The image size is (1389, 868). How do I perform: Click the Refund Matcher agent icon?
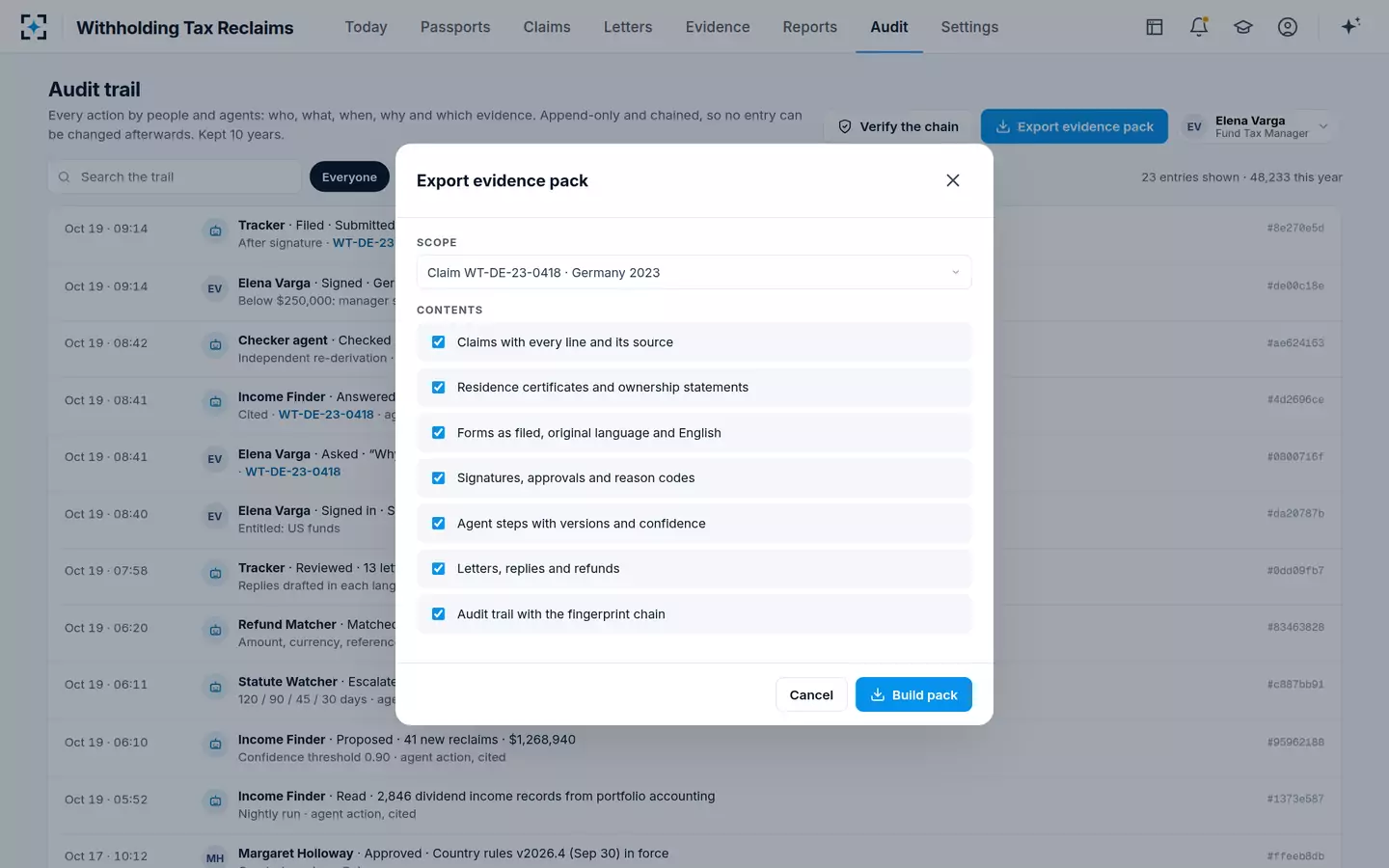point(215,630)
